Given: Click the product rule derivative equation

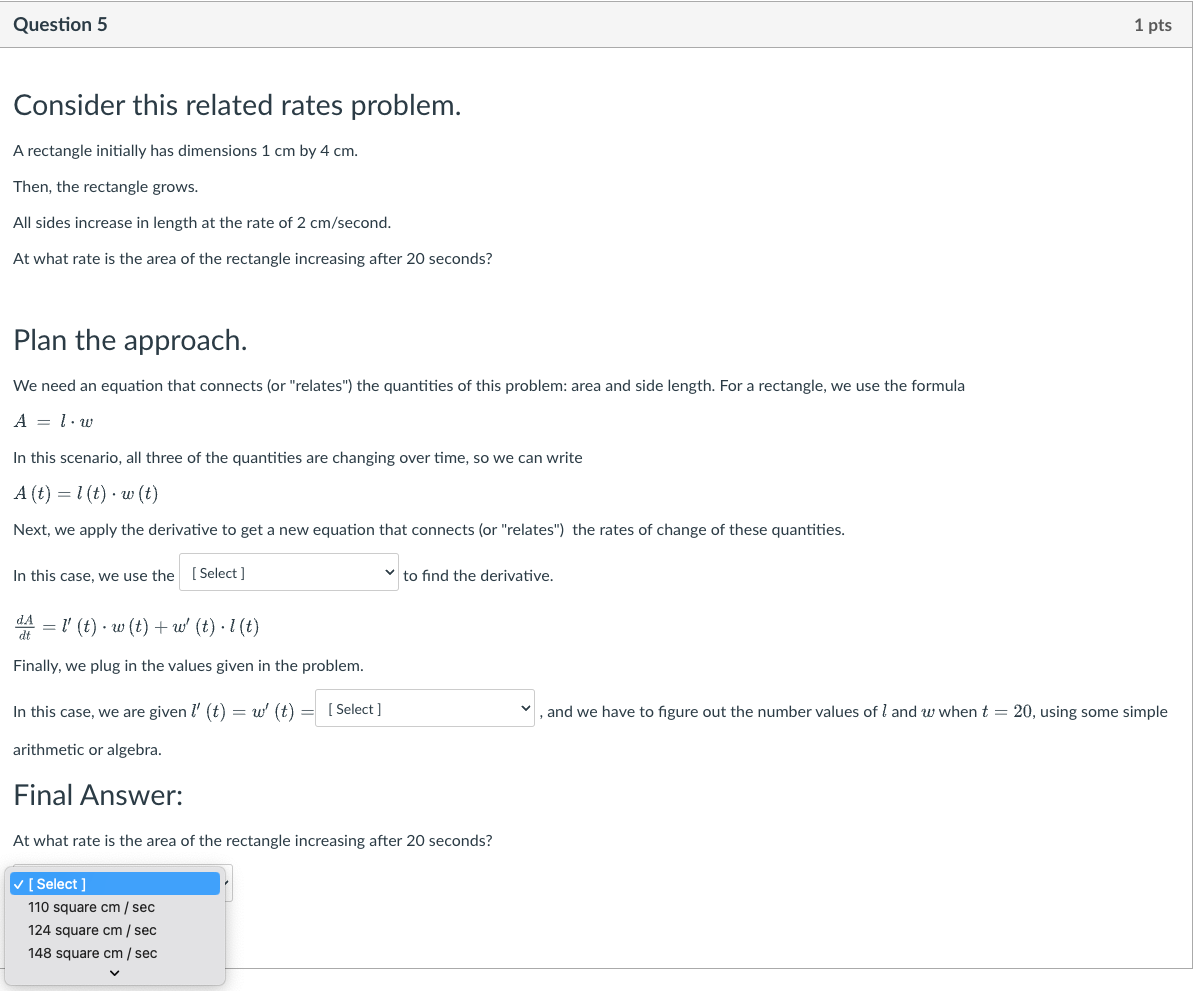Looking at the screenshot, I should tap(136, 624).
